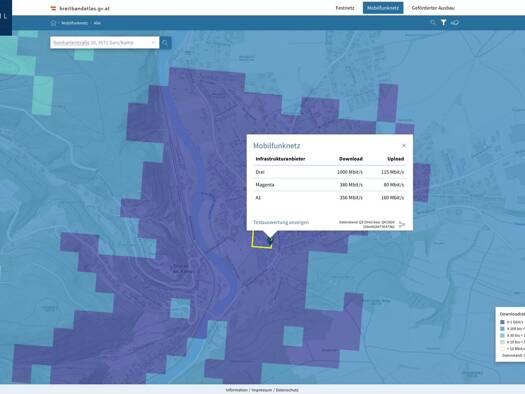525x394 pixels.
Task: Clear the address search field with X
Action: pyautogui.click(x=153, y=43)
